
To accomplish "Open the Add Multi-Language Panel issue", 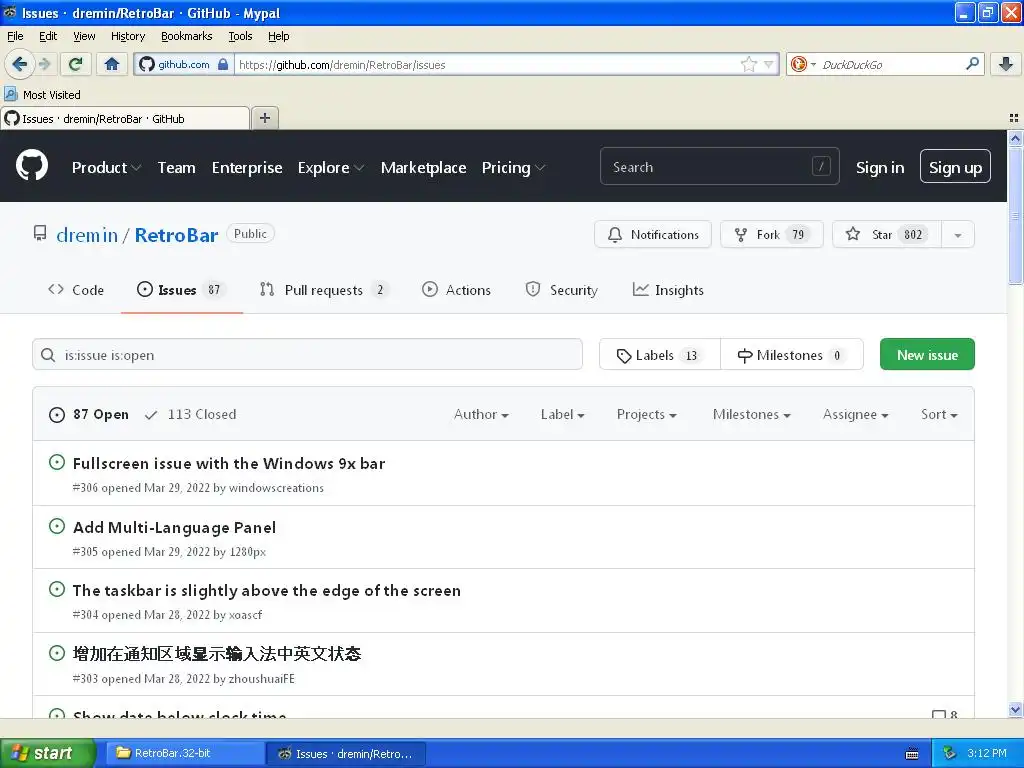I will (174, 528).
